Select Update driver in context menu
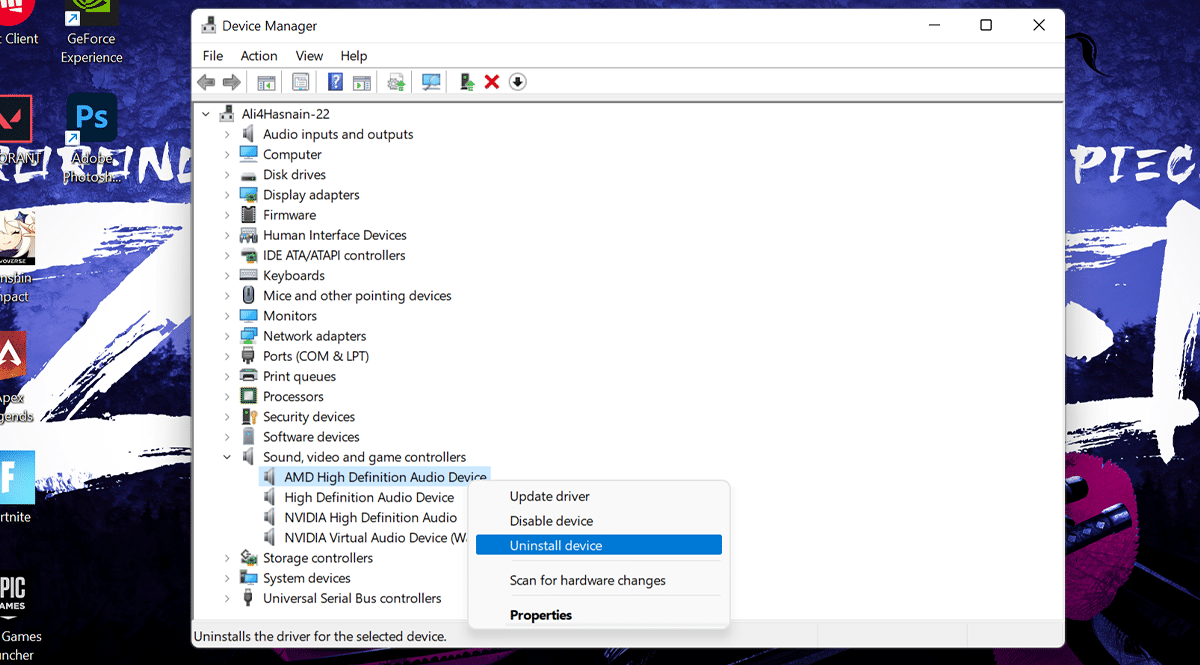The width and height of the screenshot is (1200, 665). point(550,496)
